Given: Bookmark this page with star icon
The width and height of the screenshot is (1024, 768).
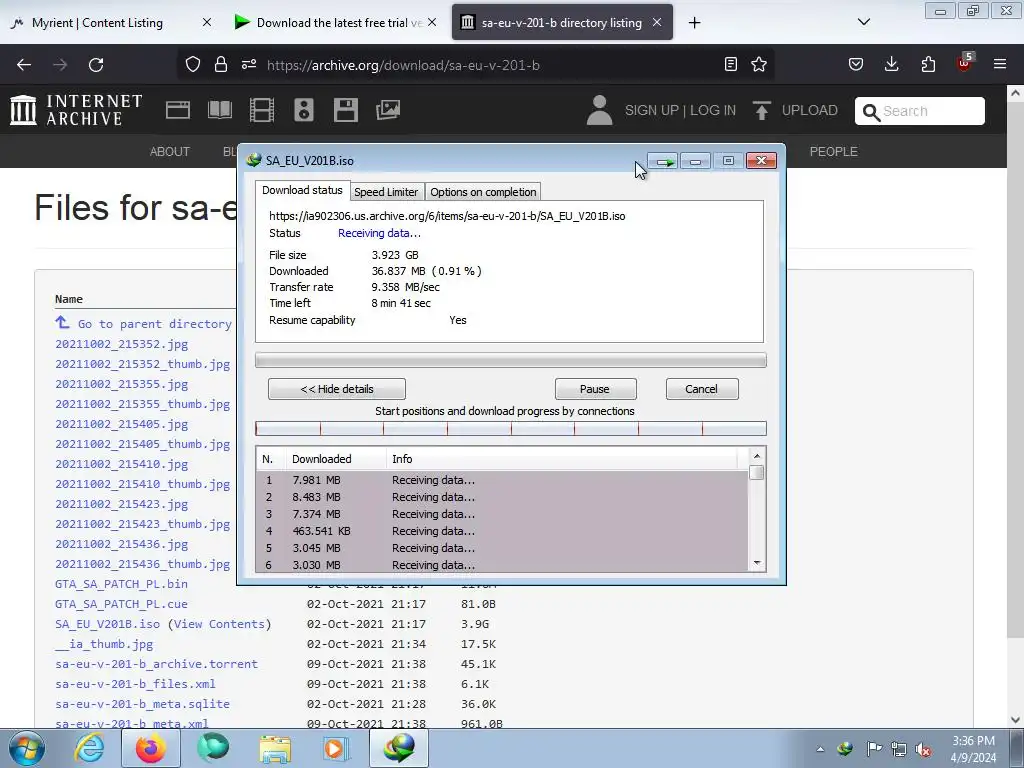Looking at the screenshot, I should coord(758,64).
